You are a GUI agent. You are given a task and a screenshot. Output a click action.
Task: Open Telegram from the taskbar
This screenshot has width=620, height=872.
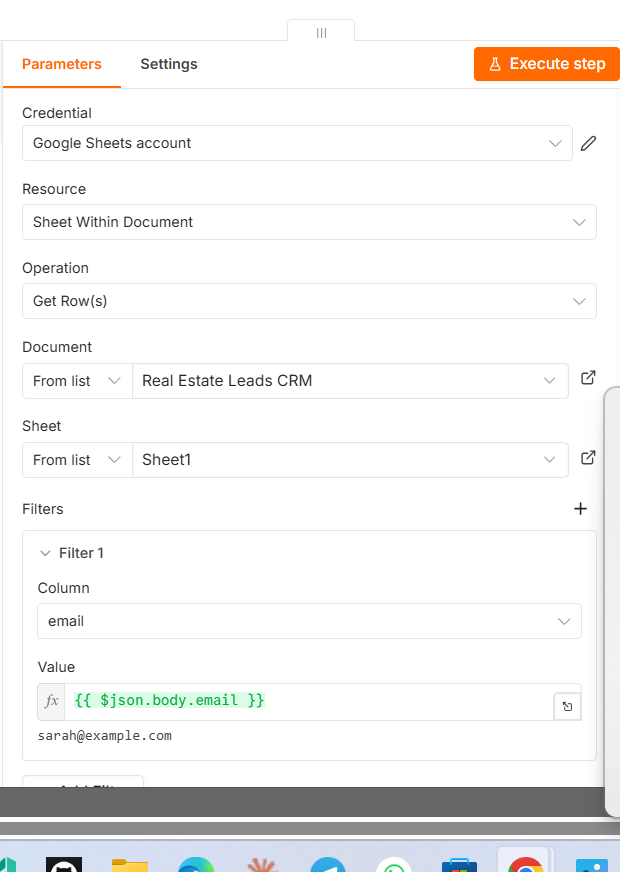(x=328, y=865)
